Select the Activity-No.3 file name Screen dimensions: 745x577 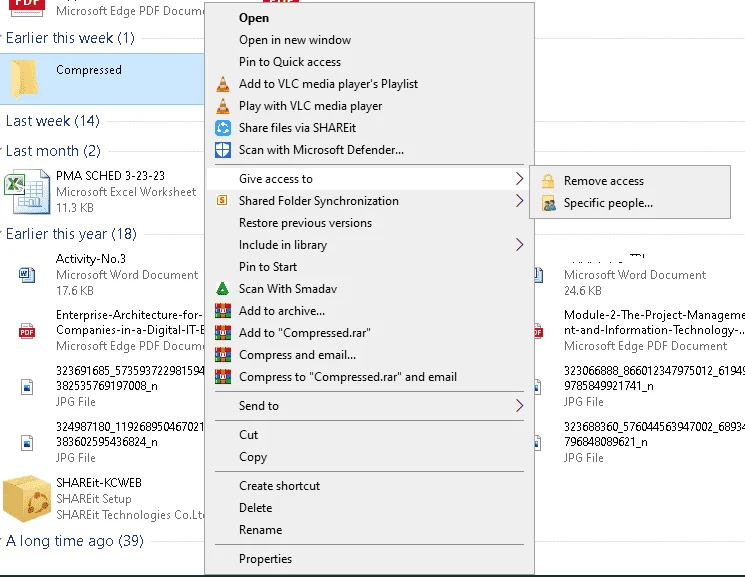[x=91, y=259]
